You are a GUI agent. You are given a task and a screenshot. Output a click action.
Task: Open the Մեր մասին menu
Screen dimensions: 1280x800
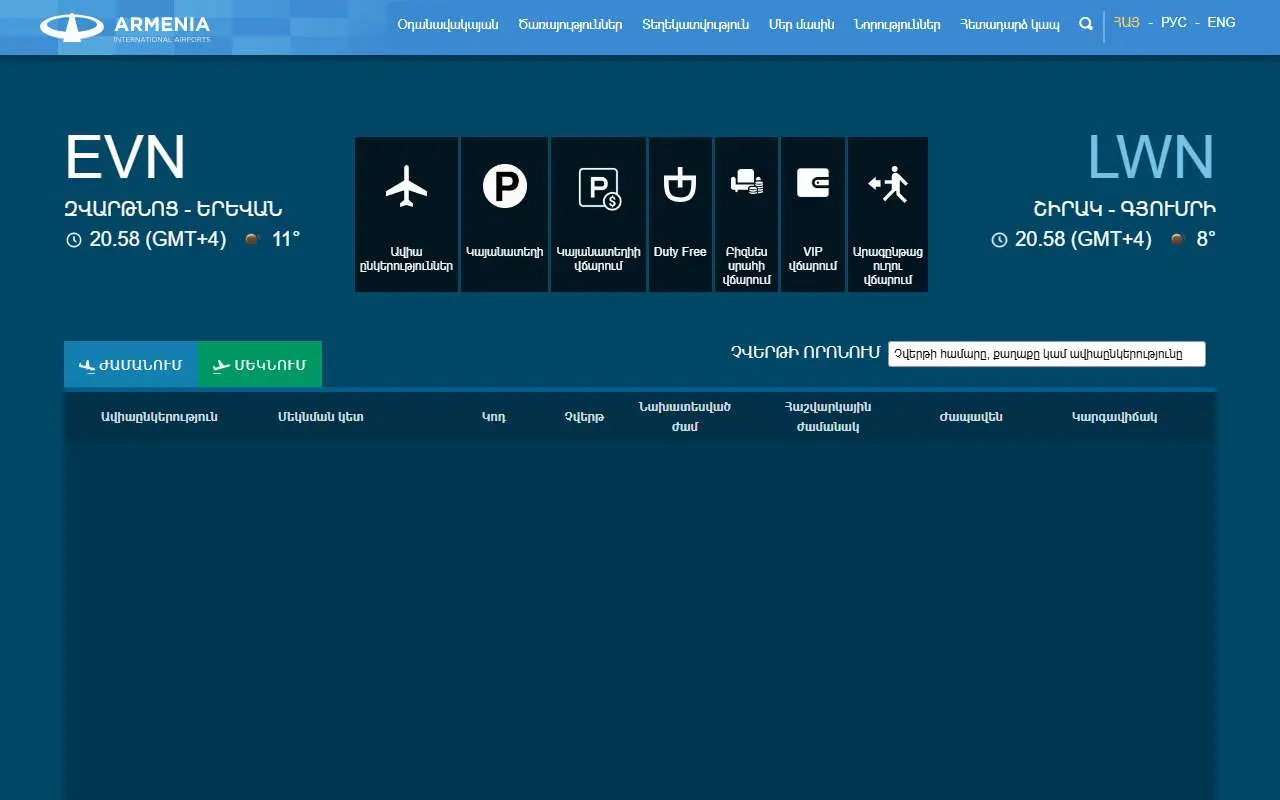(x=801, y=25)
